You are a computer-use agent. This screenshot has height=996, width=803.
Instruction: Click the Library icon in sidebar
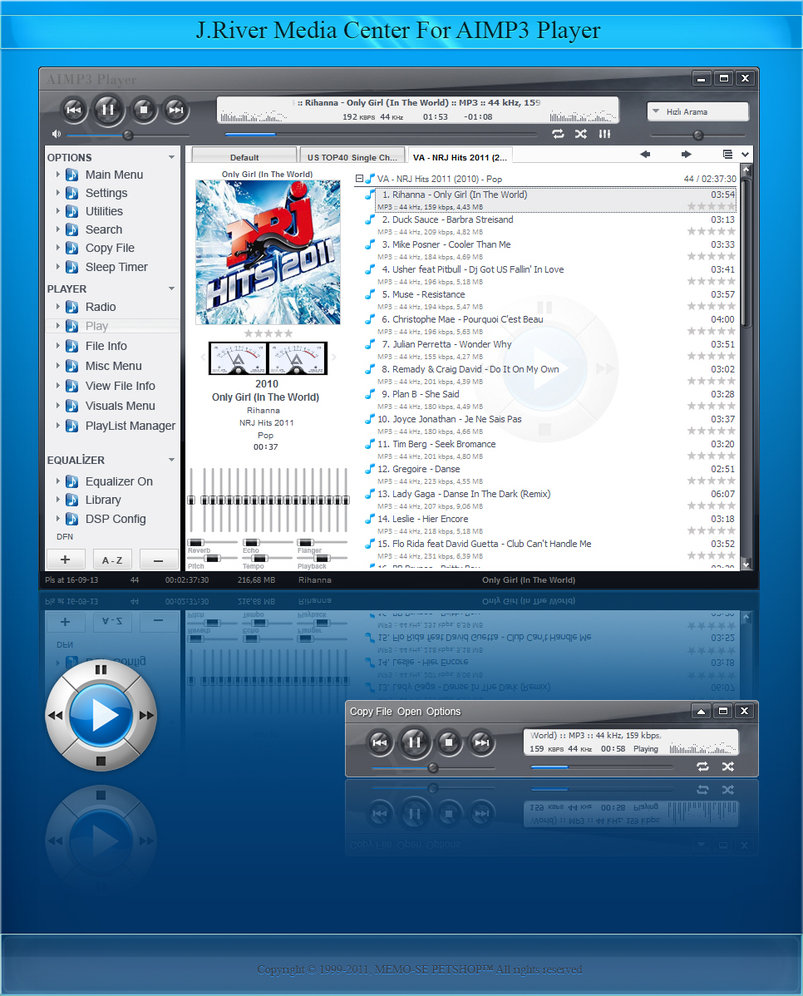tap(72, 500)
